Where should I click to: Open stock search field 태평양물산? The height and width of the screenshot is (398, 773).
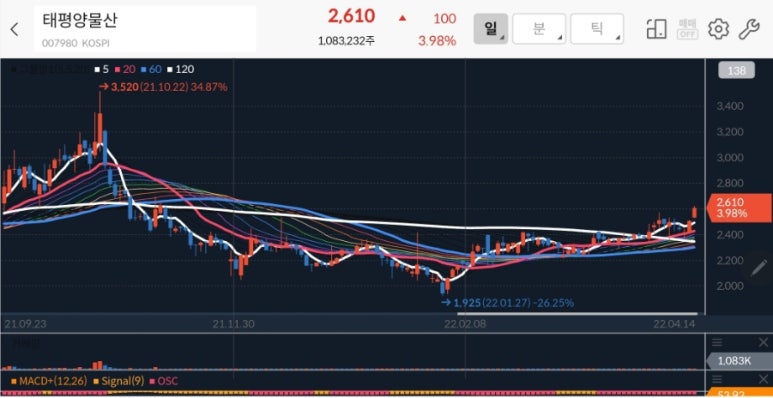[145, 29]
